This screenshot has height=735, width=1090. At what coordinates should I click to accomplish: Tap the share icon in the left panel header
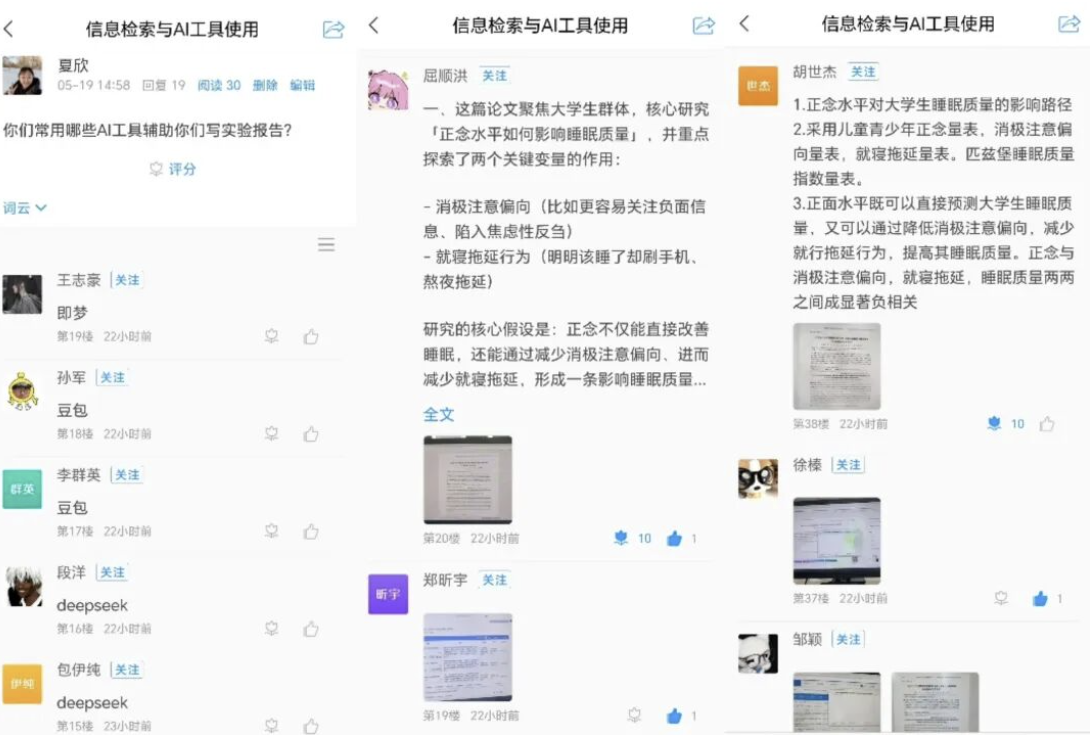click(x=333, y=29)
